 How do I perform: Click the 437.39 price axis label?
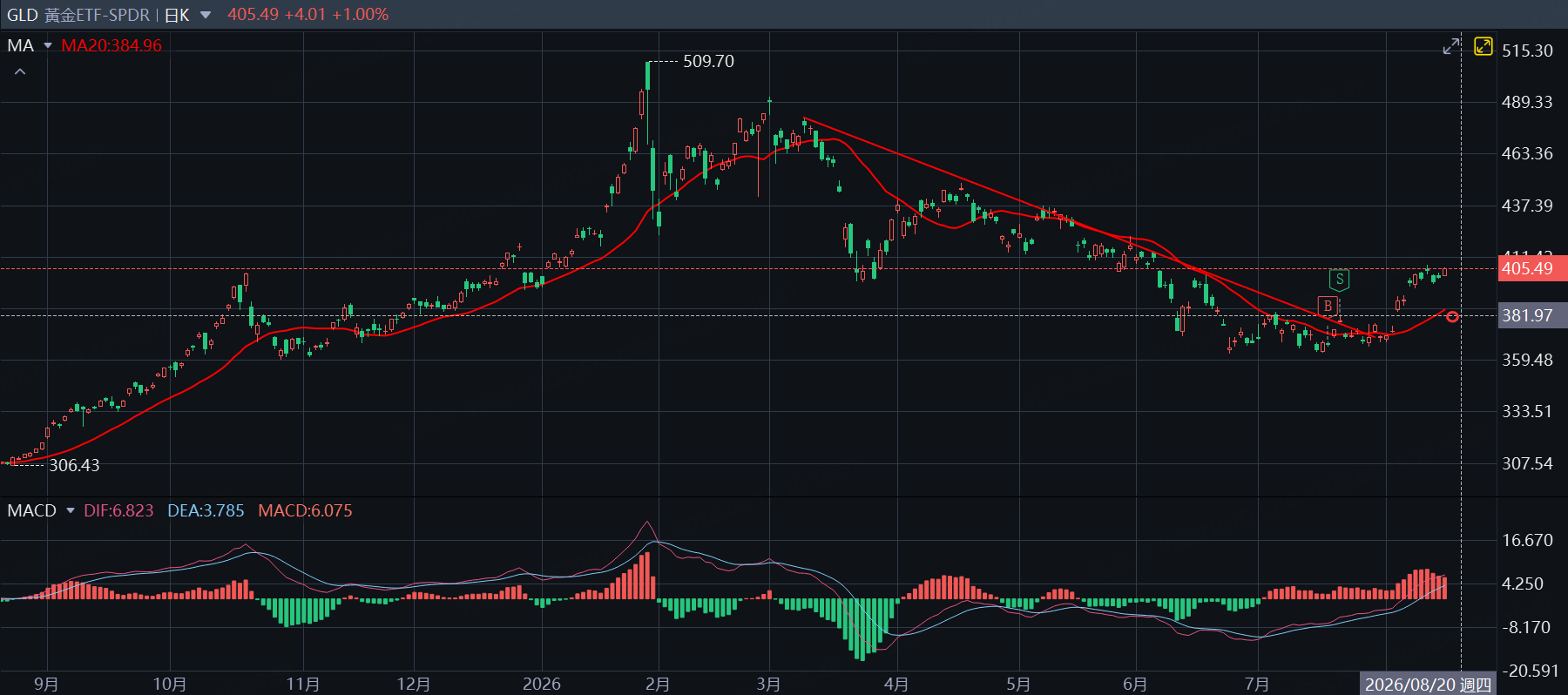(1527, 206)
